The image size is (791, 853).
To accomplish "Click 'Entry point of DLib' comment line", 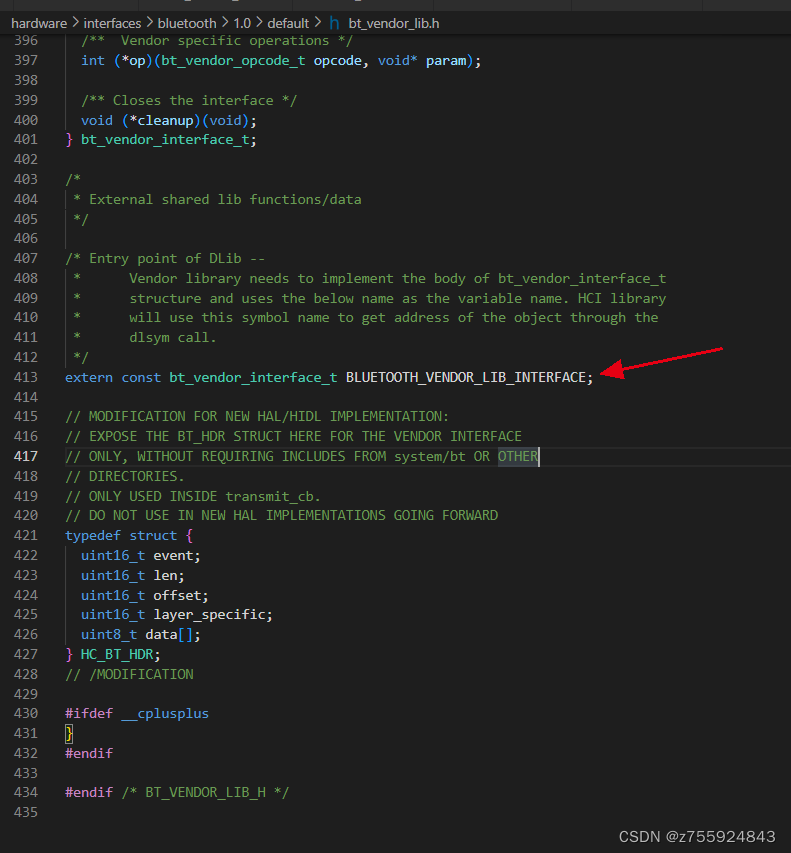I will (165, 258).
